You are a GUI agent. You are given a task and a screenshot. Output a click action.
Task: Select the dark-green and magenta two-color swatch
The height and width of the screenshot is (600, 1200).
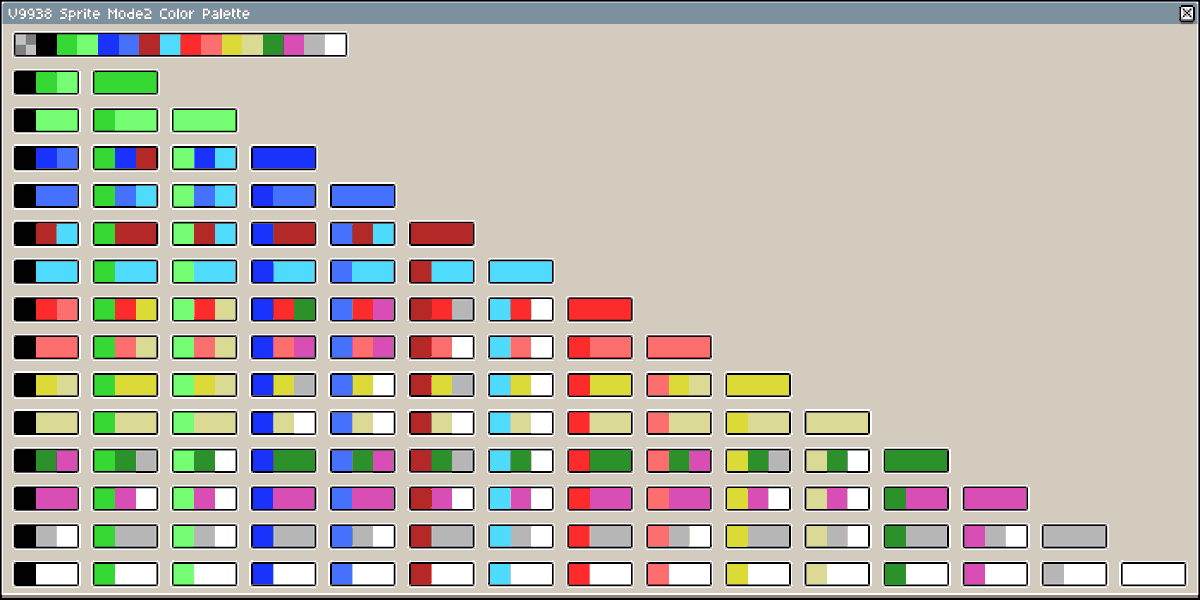[x=915, y=500]
